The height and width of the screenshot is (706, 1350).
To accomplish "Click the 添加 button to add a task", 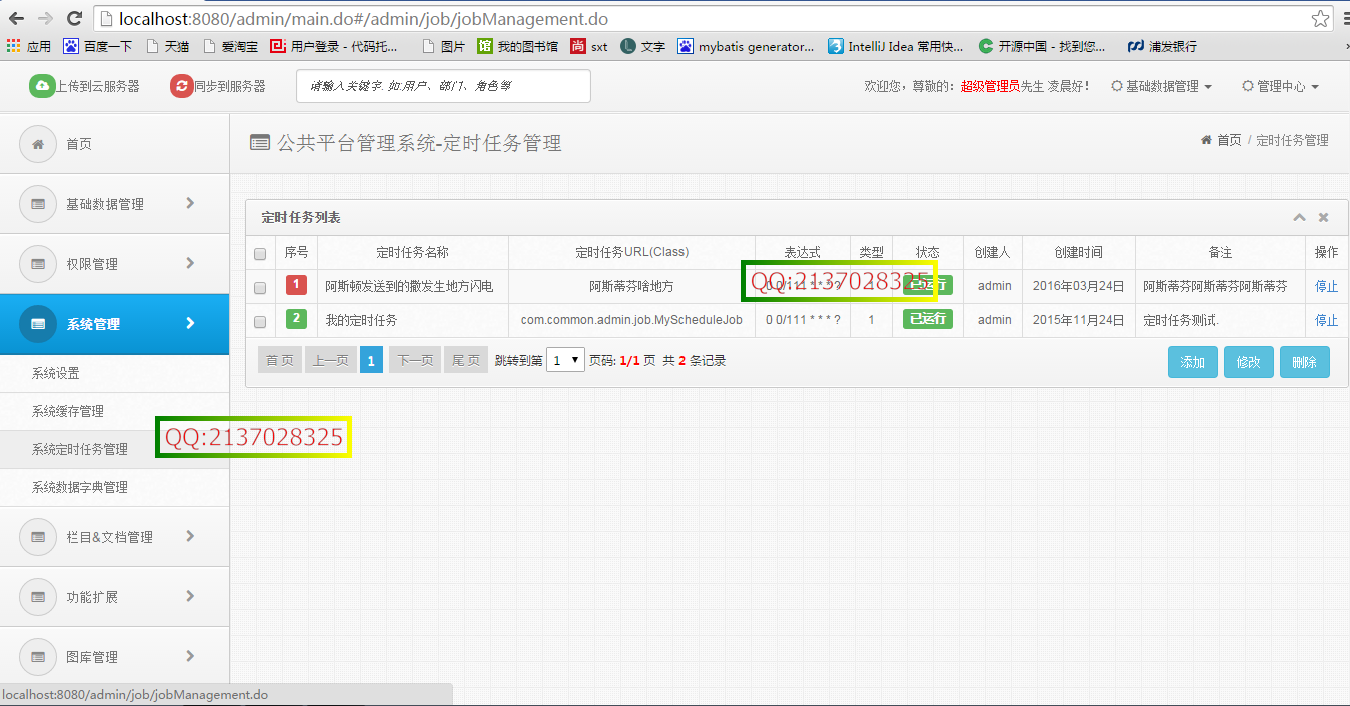I will (x=1192, y=361).
